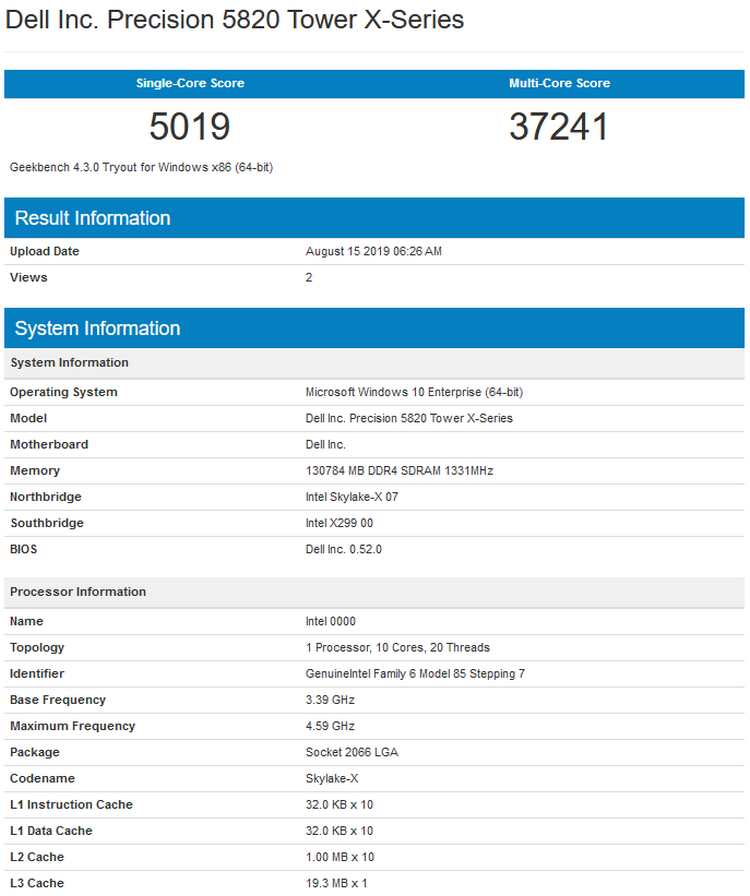
Task: Click the processor Name label
Action: tap(26, 621)
